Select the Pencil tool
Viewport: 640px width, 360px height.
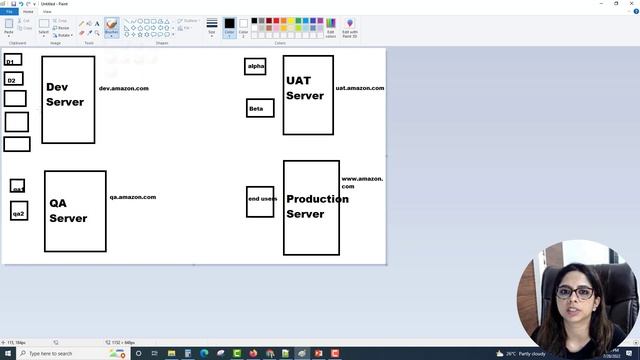[81, 24]
